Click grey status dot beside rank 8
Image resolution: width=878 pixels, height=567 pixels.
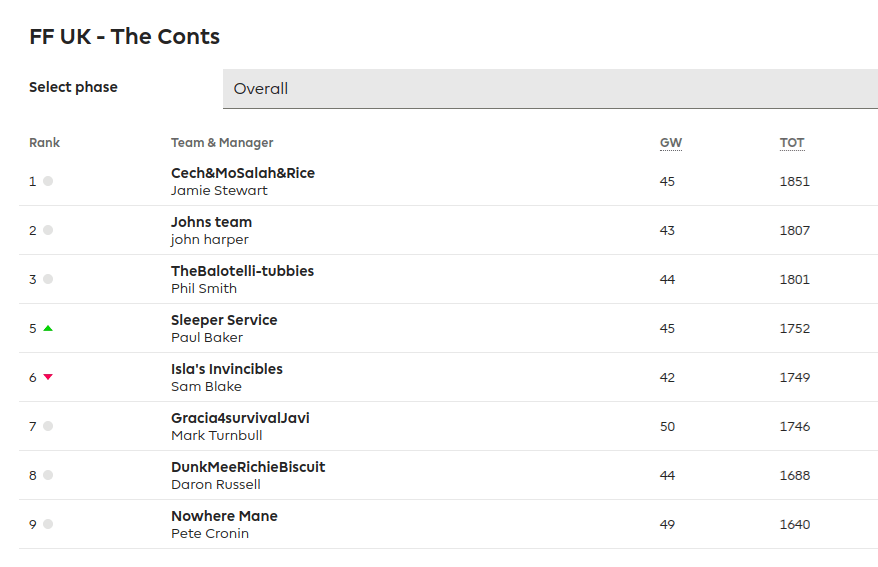tap(48, 475)
